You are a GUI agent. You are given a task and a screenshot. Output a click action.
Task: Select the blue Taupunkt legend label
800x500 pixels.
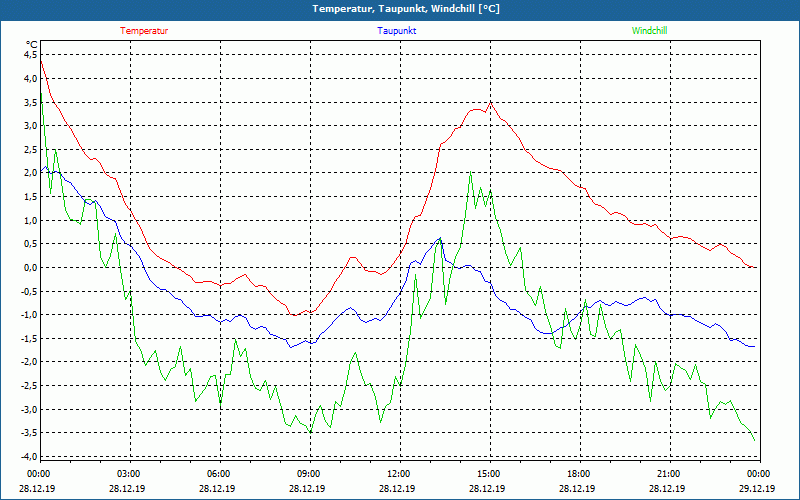[397, 31]
